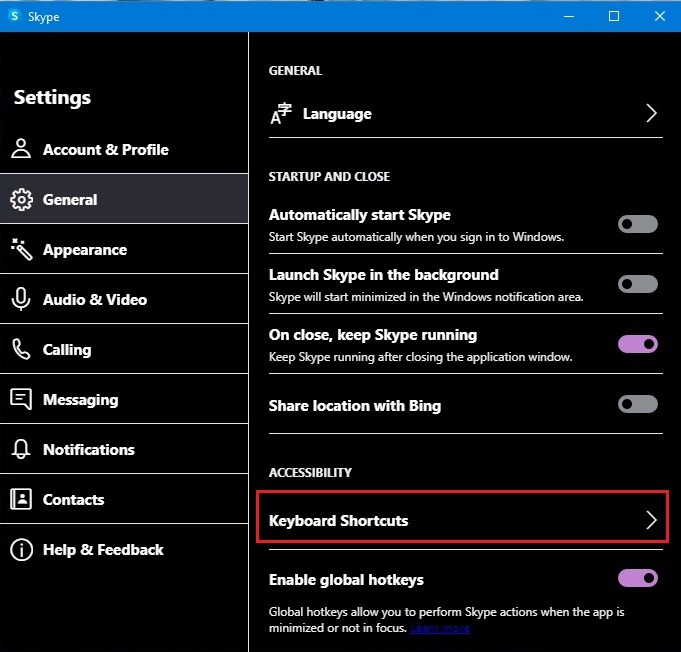The width and height of the screenshot is (681, 652).
Task: Click 'Global hotkeys allow you to perform' description
Action: click(446, 620)
